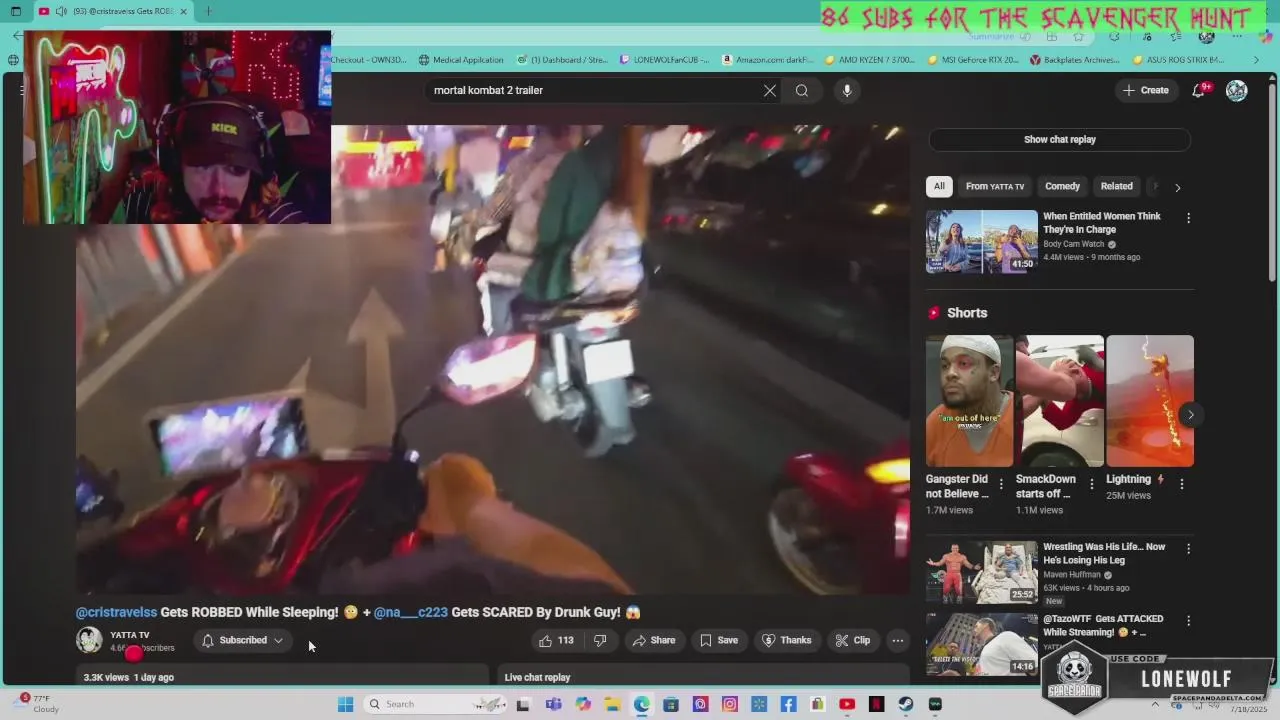The image size is (1280, 720).
Task: Mute the tab using the speaker icon
Action: point(61,11)
